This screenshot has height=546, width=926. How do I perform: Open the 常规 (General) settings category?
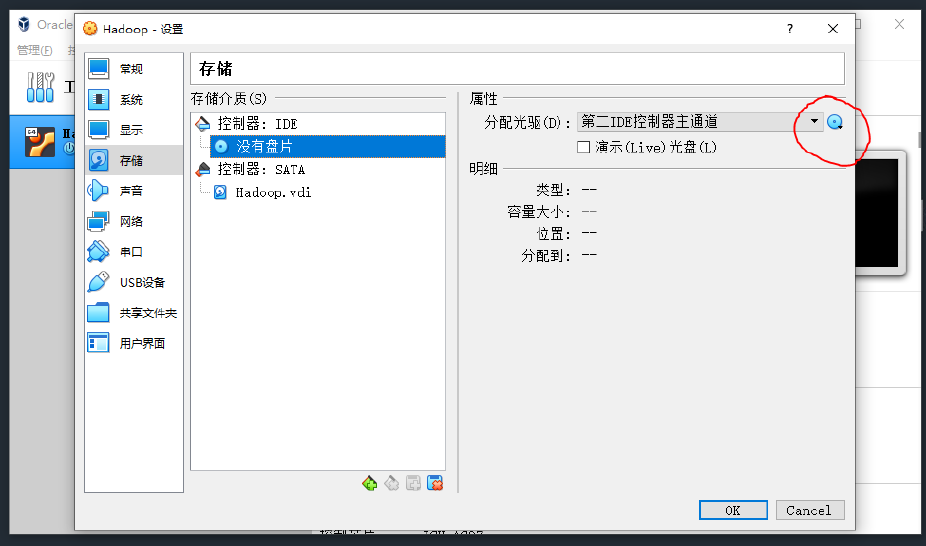133,69
